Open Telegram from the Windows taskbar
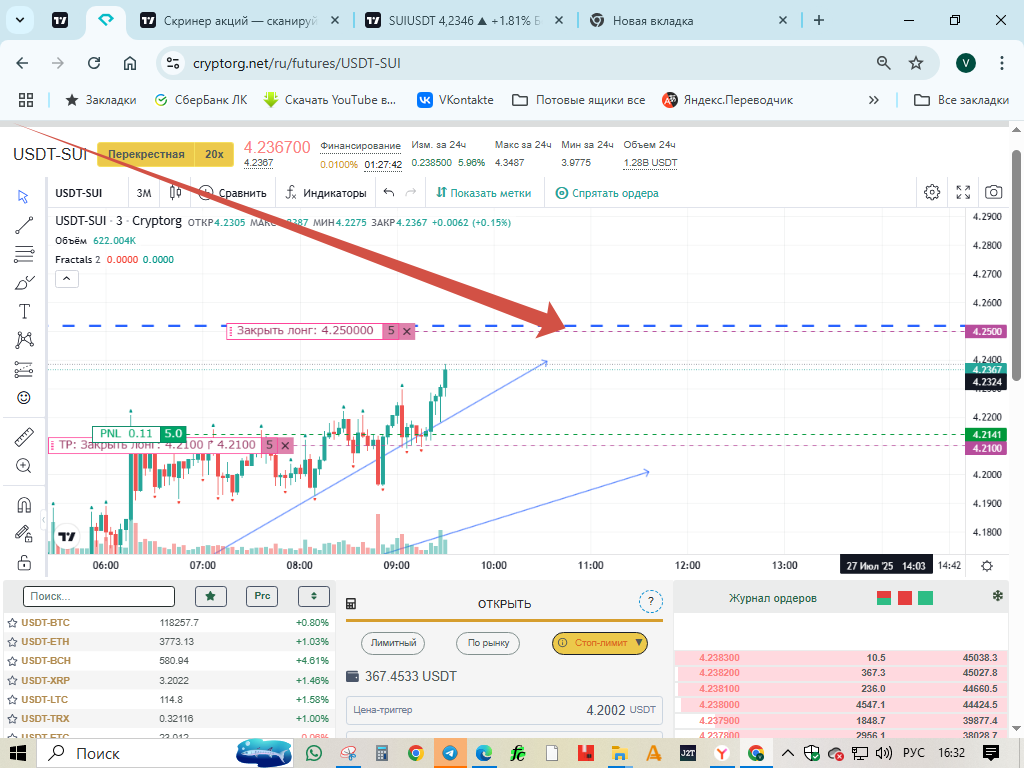Image resolution: width=1024 pixels, height=768 pixels. click(450, 753)
